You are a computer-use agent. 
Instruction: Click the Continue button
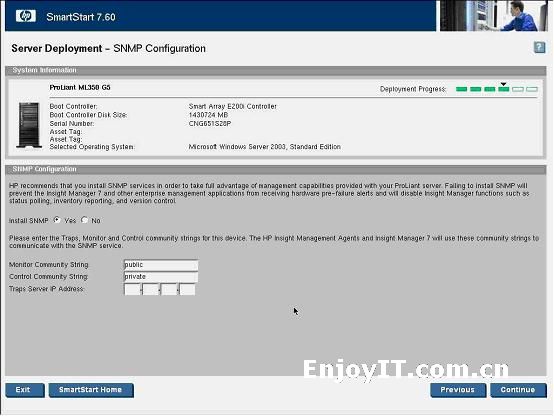(518, 390)
